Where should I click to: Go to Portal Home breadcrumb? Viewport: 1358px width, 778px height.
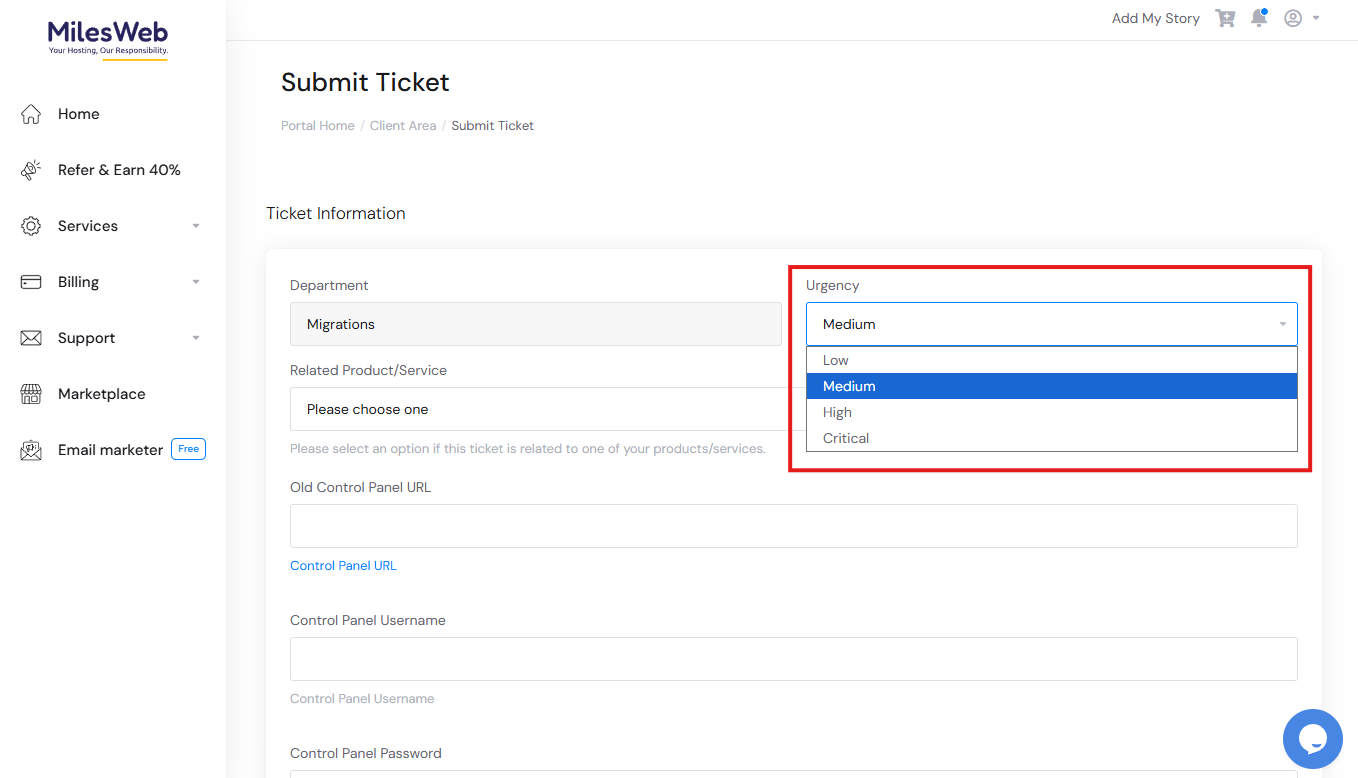coord(318,126)
